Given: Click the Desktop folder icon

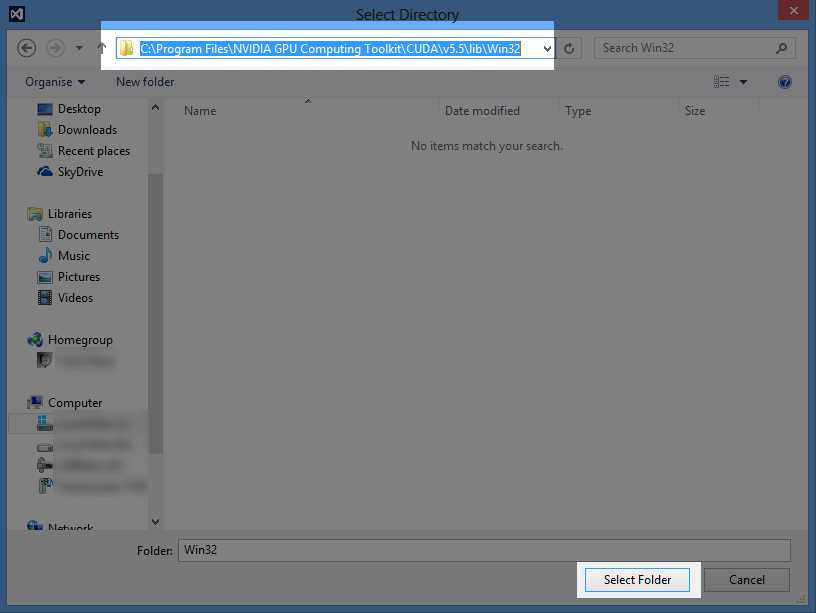Looking at the screenshot, I should [45, 109].
